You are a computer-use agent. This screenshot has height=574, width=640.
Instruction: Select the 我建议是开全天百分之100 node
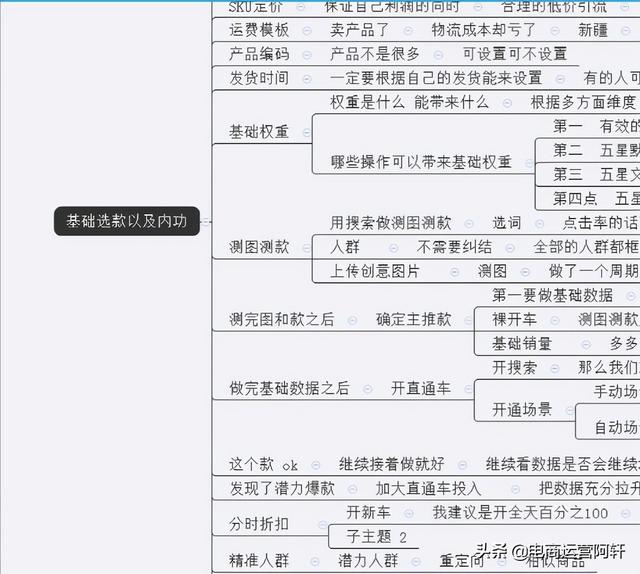click(x=520, y=512)
